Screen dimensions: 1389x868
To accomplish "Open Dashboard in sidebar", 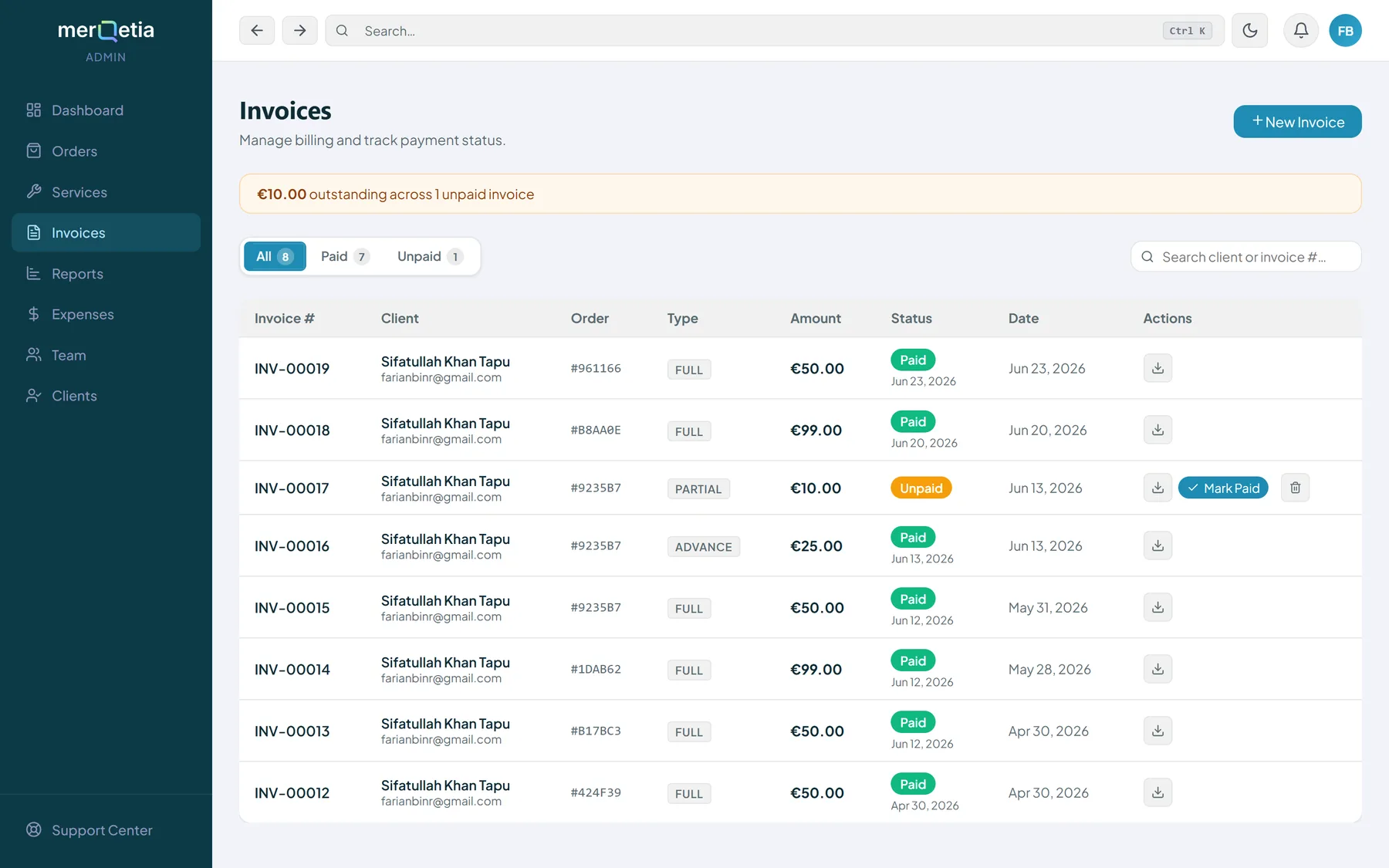I will [x=106, y=110].
